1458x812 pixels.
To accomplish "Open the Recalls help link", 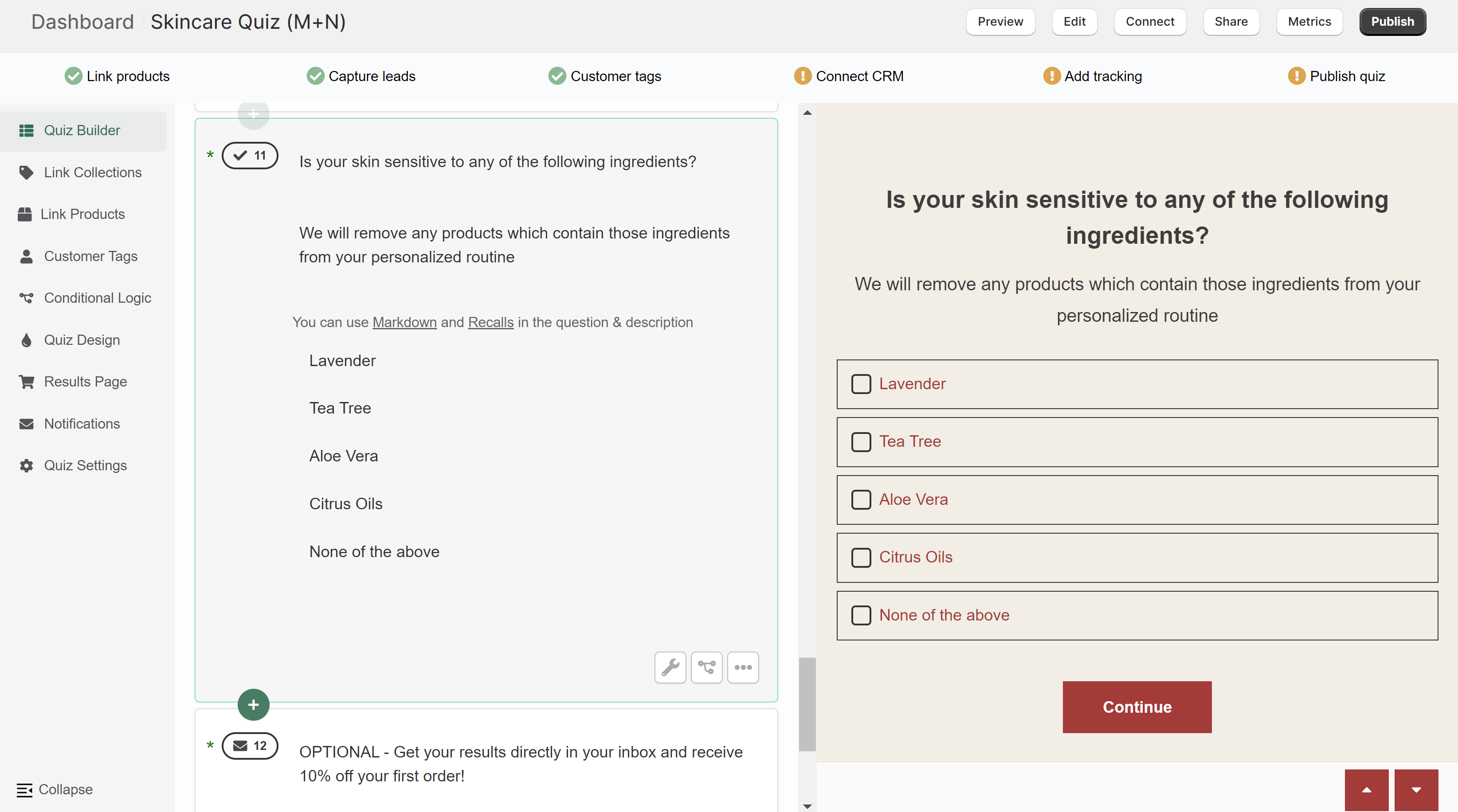I will (491, 323).
